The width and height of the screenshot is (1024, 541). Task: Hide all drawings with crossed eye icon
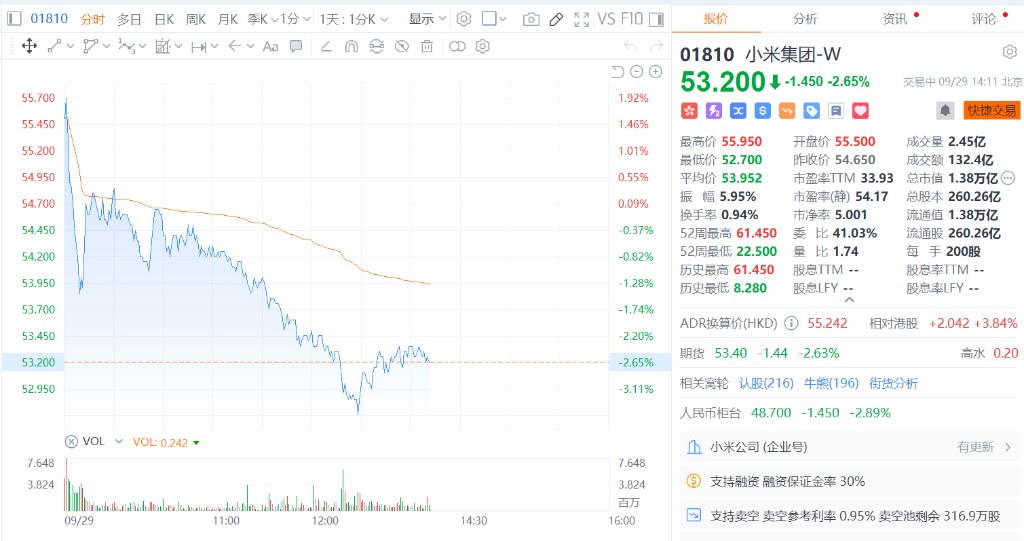402,46
